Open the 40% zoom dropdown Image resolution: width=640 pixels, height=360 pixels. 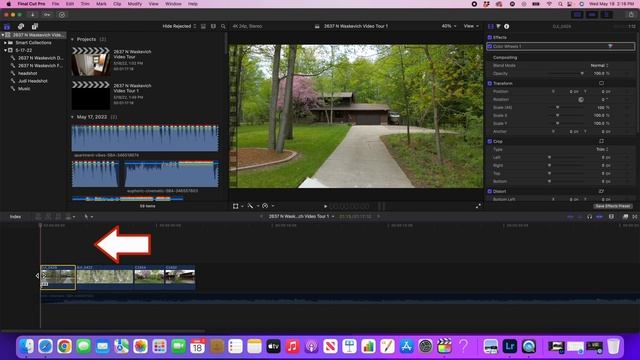click(449, 26)
